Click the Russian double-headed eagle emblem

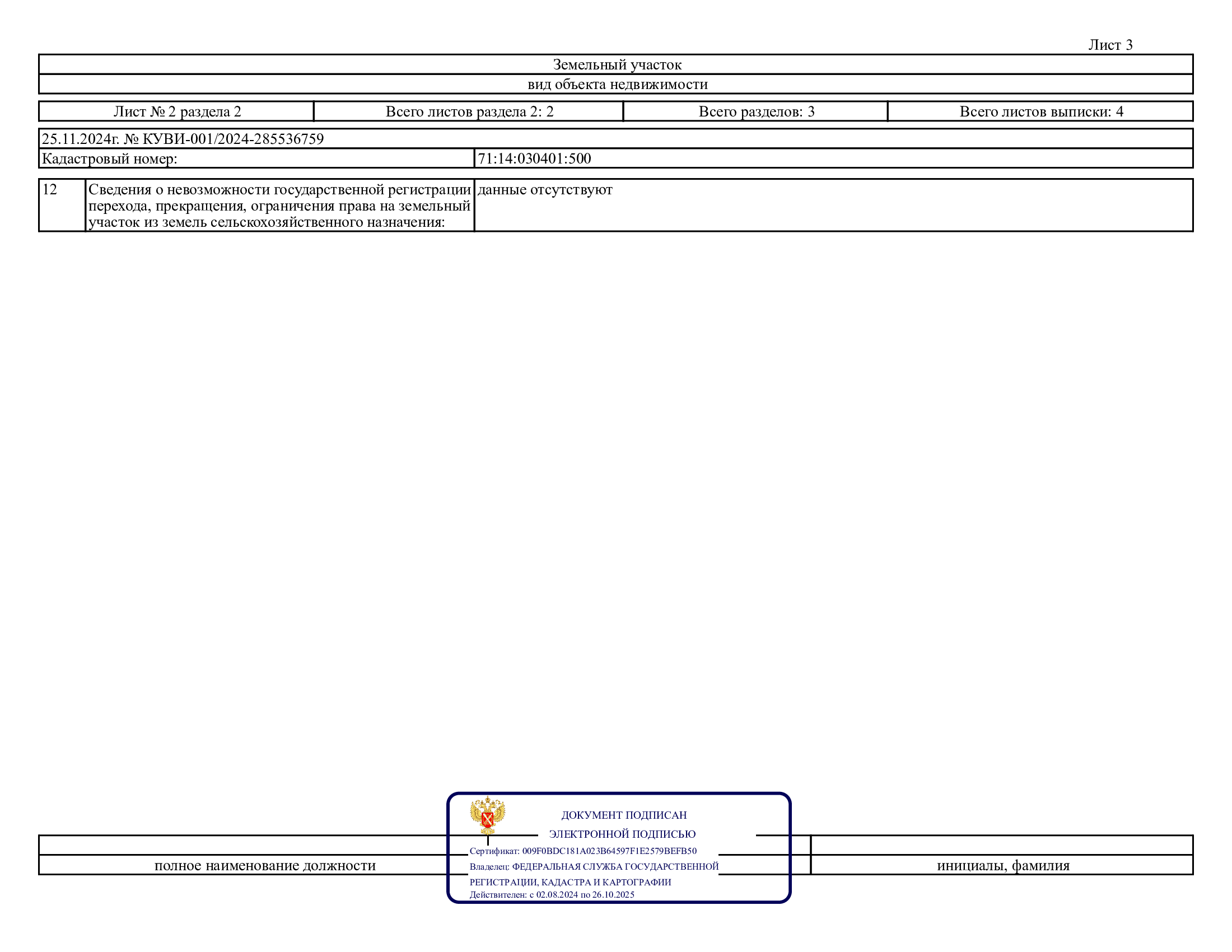[x=487, y=814]
